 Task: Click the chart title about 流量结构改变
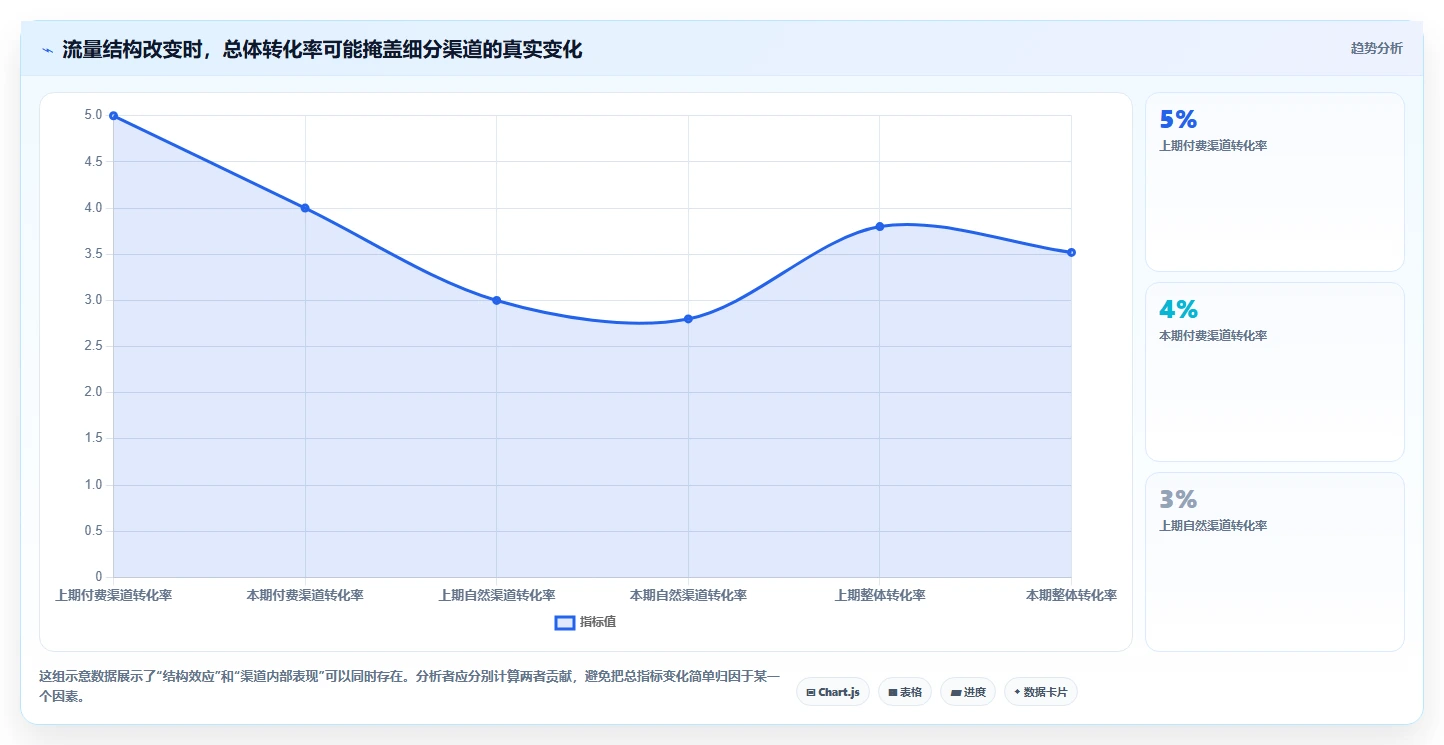[322, 49]
